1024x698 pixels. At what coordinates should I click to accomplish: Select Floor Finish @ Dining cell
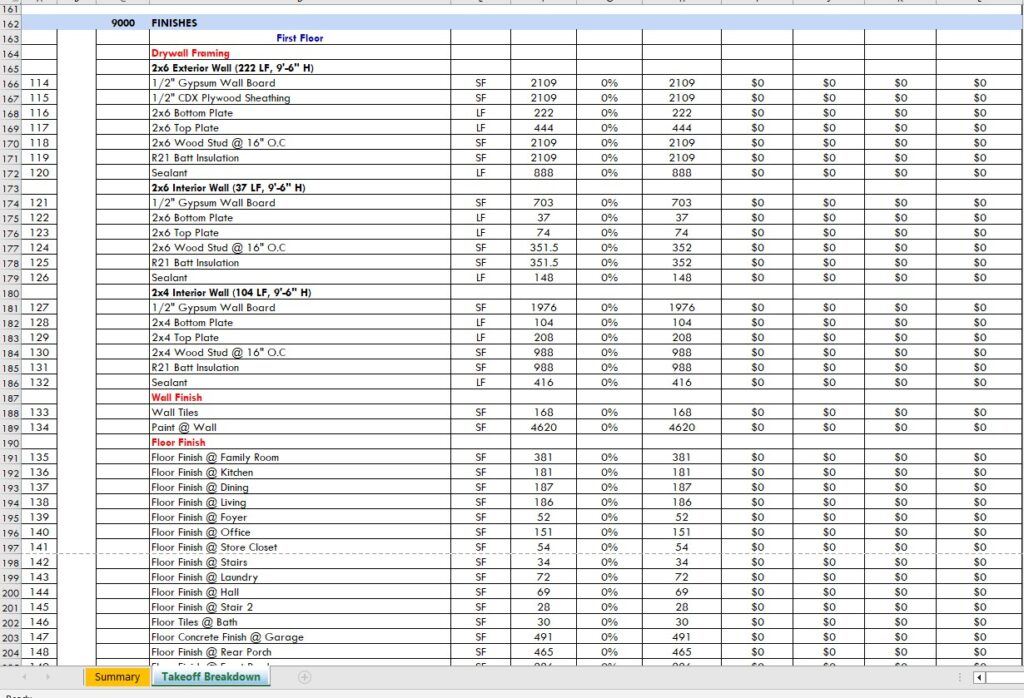(x=300, y=487)
